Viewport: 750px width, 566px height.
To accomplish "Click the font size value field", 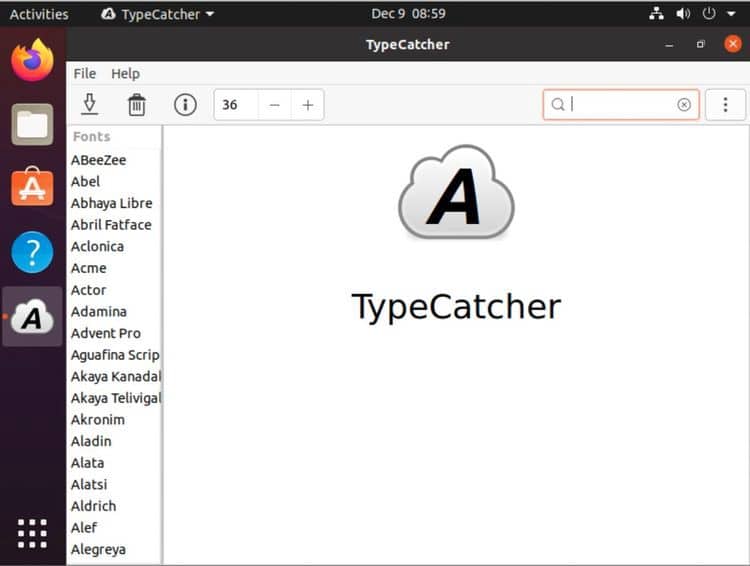I will [236, 105].
